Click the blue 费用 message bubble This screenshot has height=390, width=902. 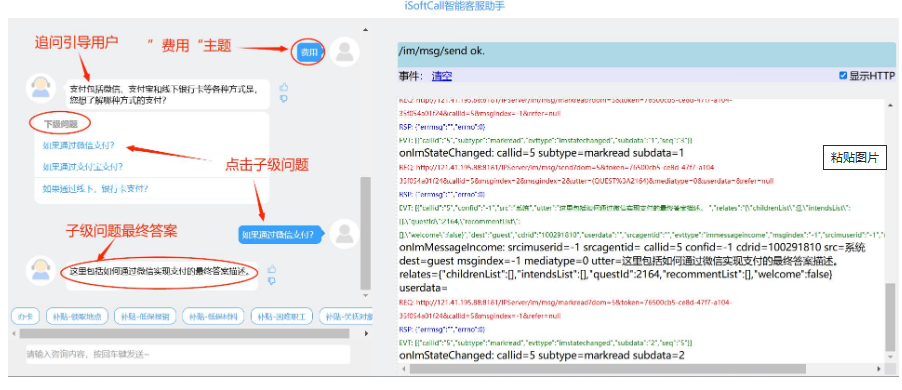(x=309, y=52)
